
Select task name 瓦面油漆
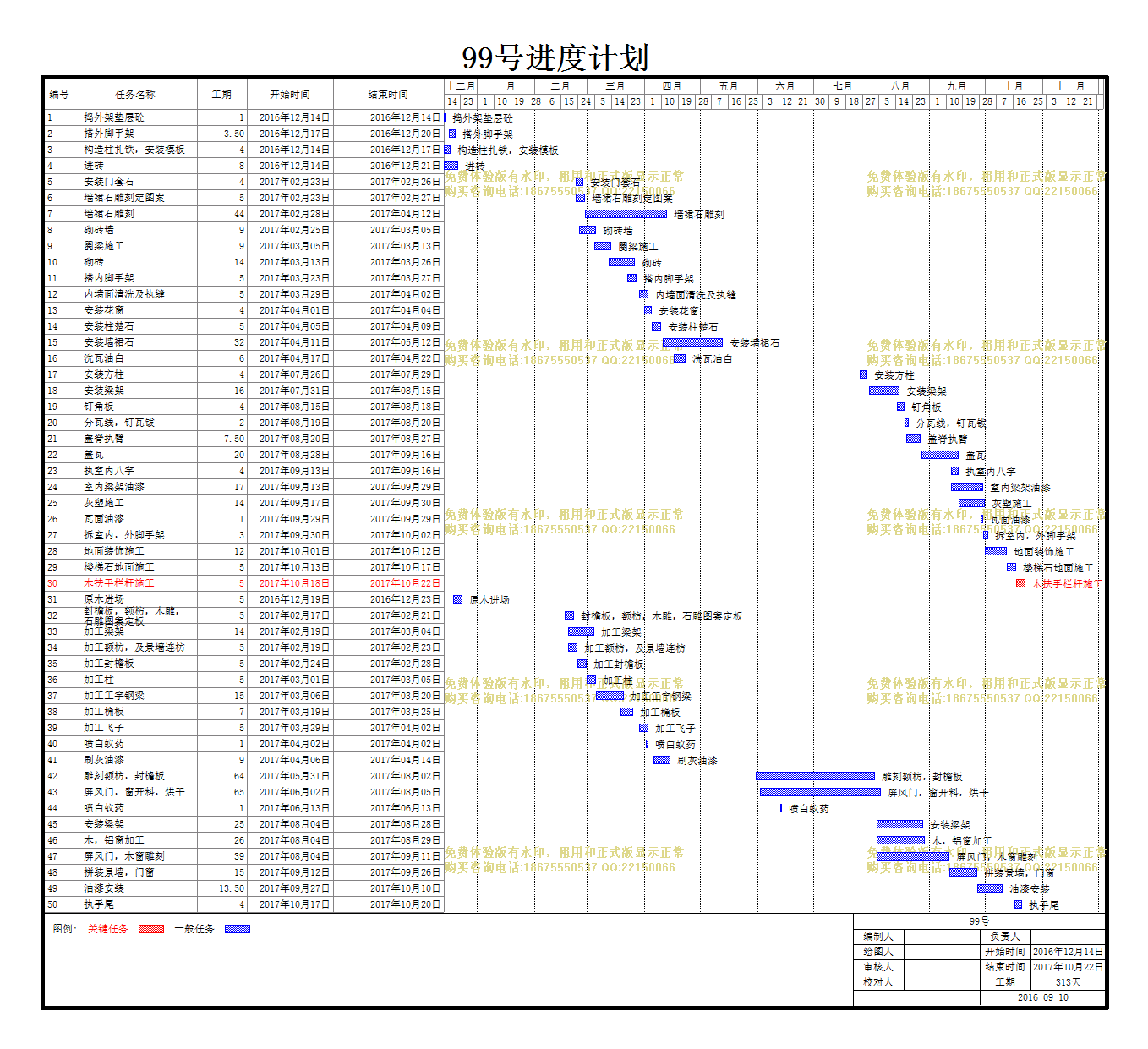click(104, 519)
